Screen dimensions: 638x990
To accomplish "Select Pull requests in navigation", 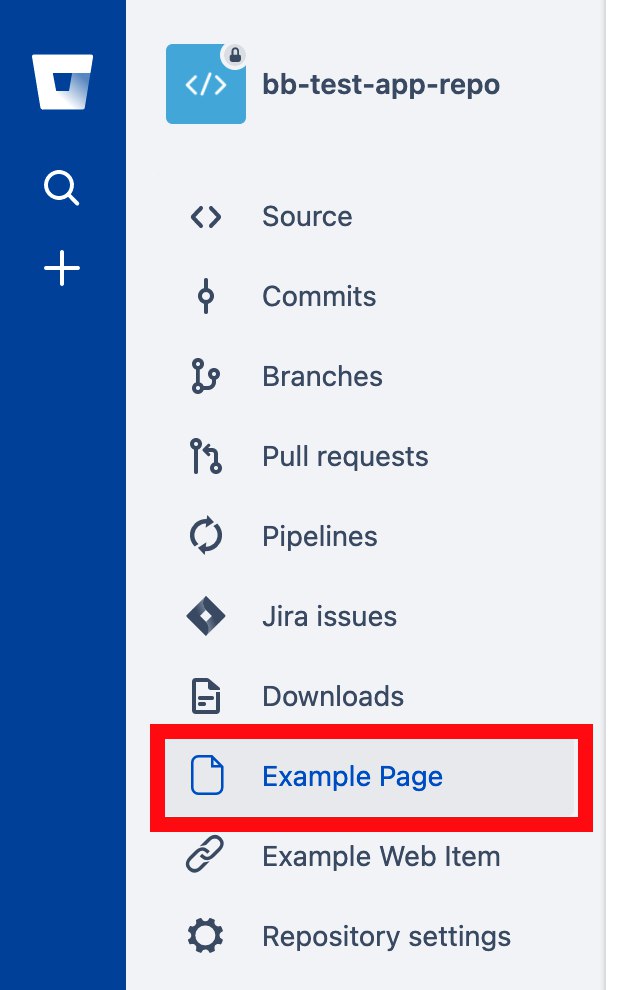I will point(345,456).
